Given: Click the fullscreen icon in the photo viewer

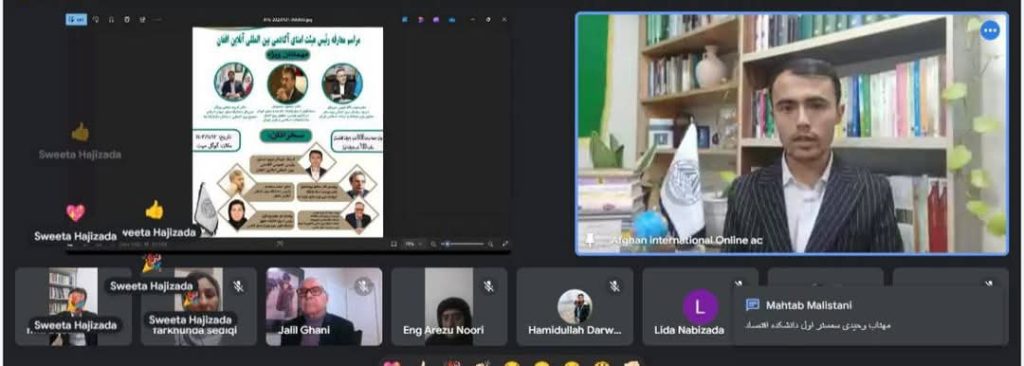Looking at the screenshot, I should 505,244.
